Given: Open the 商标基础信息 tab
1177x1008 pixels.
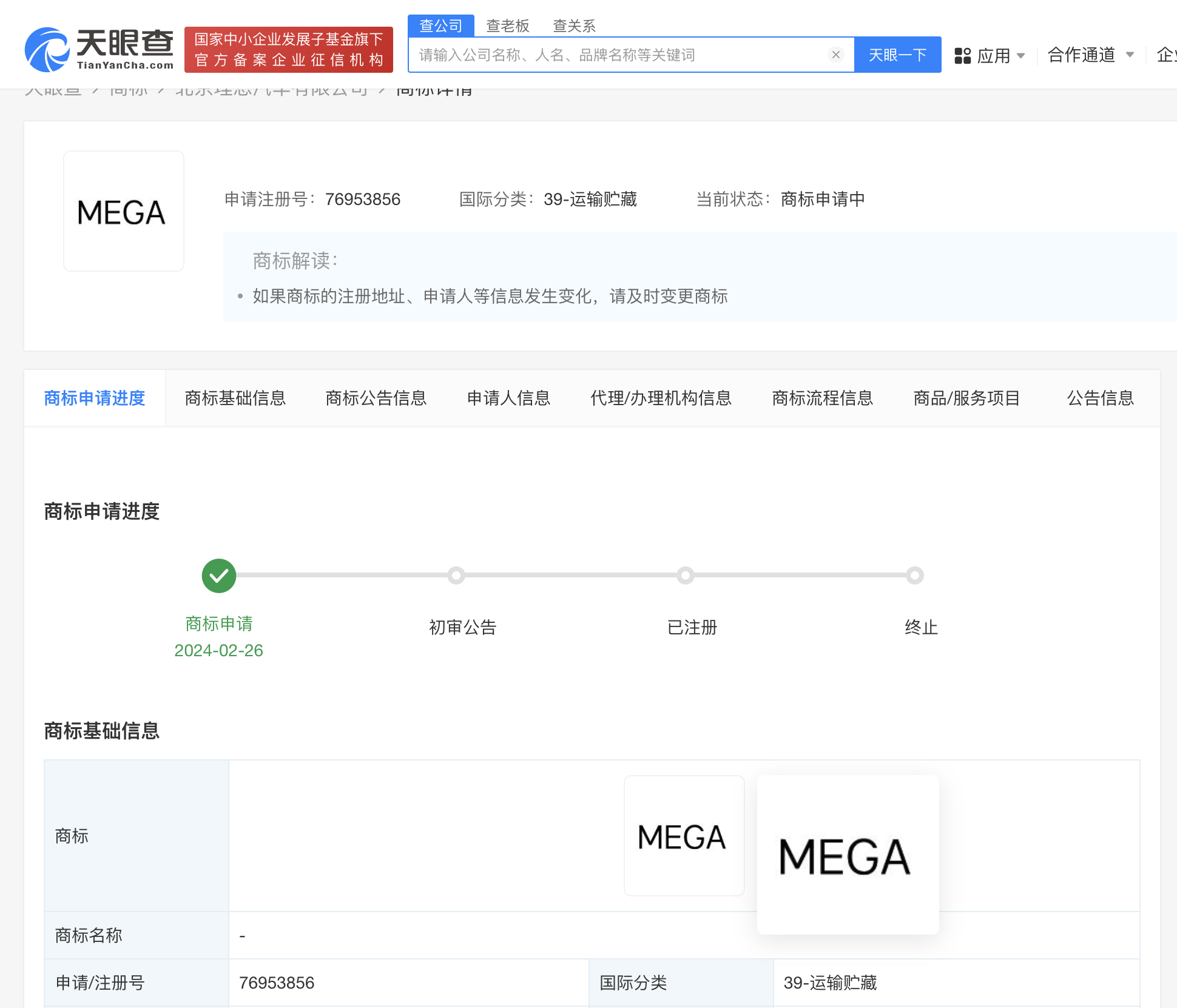Looking at the screenshot, I should click(x=235, y=398).
